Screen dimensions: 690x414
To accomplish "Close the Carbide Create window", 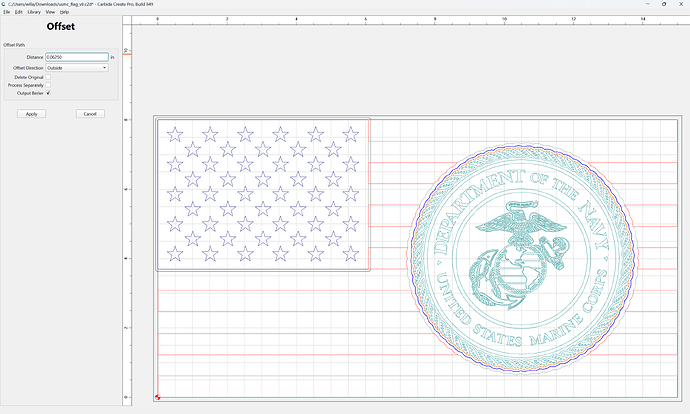I will point(681,4).
